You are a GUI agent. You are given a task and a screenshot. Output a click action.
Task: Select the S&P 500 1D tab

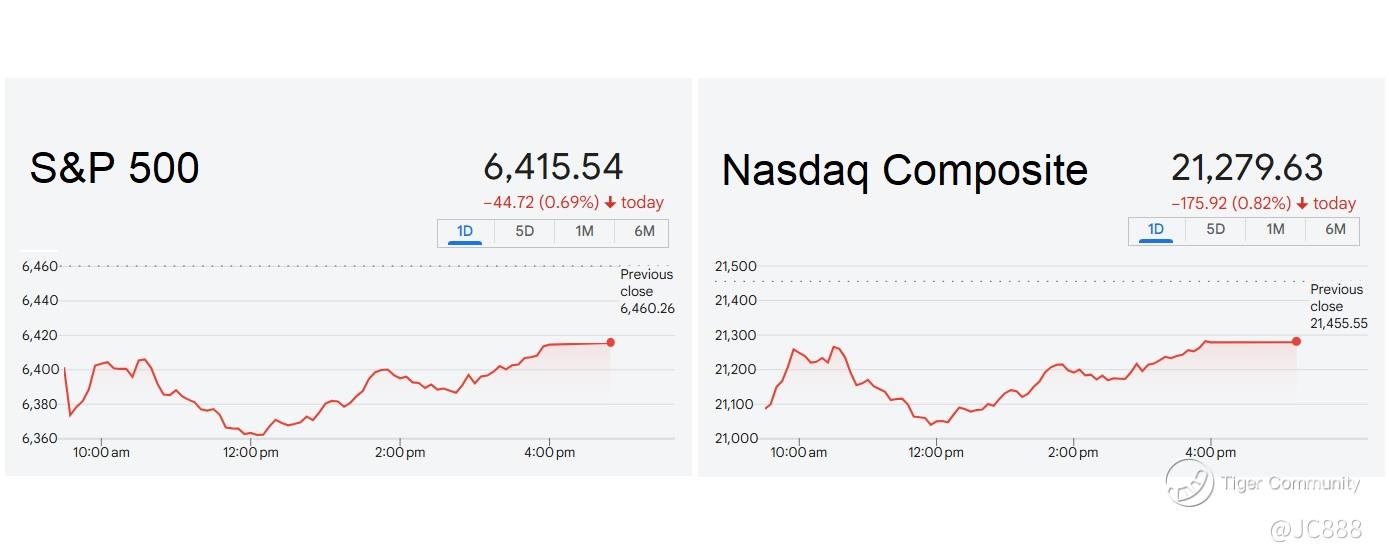pos(465,232)
